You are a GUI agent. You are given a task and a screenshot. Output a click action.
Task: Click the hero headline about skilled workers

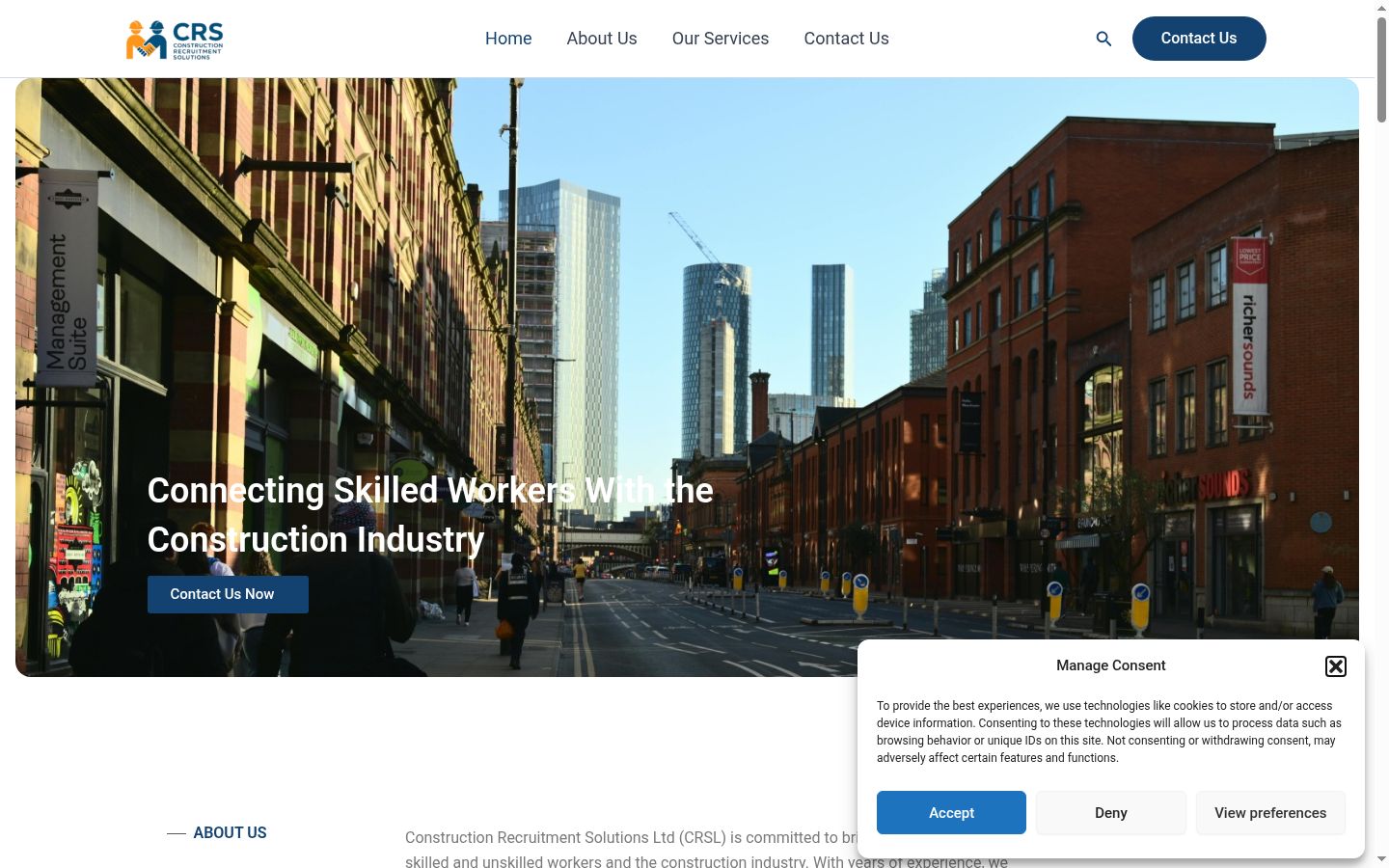(430, 515)
